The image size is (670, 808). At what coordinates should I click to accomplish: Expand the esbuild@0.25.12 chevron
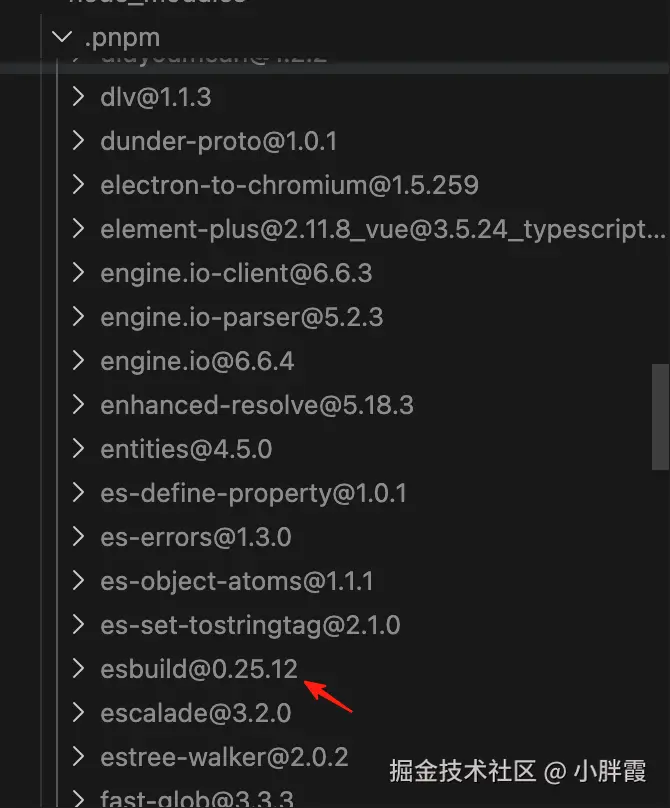[x=78, y=670]
